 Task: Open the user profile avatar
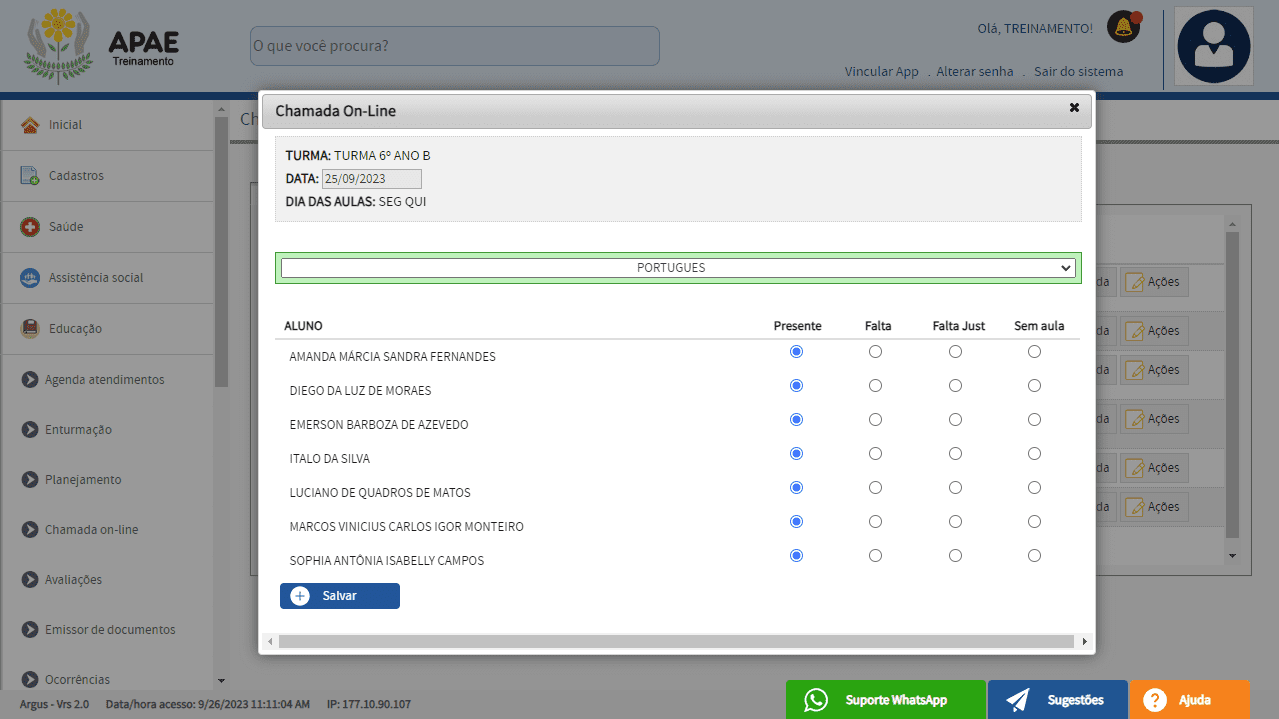[1214, 46]
